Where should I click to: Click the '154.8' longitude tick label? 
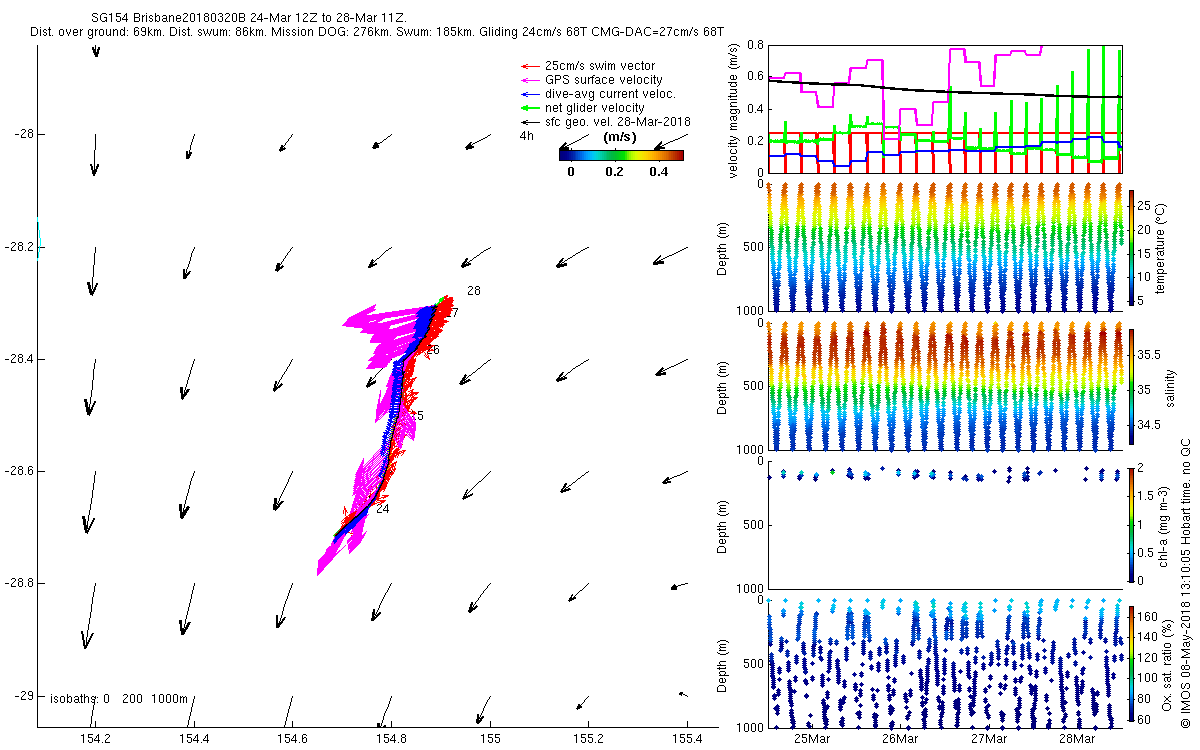pos(391,739)
